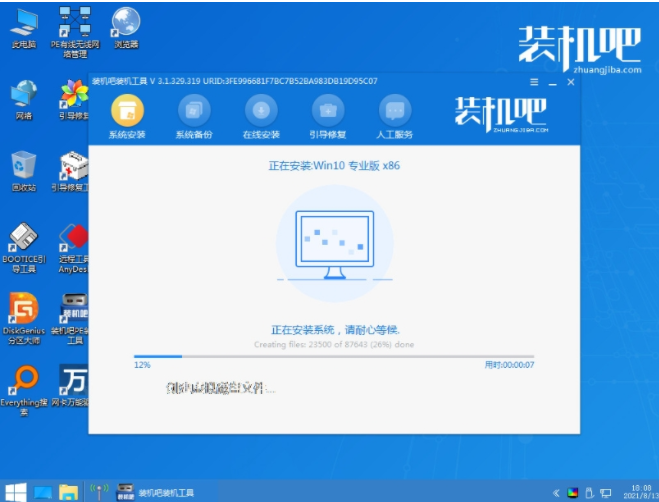Open the 装机吧PE工具 desktop shortcut

pyautogui.click(x=72, y=319)
